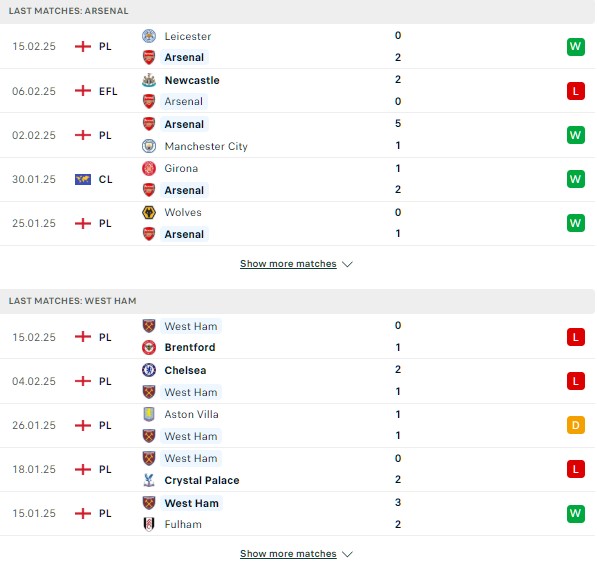Click the Manchester City crest icon

(149, 146)
